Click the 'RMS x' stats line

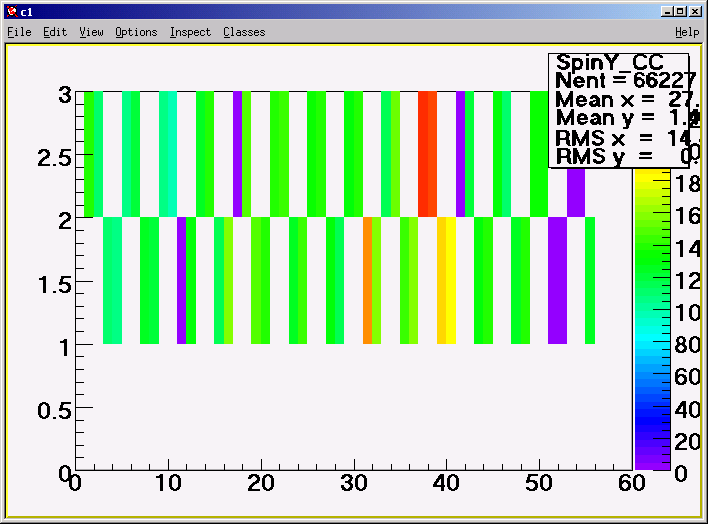click(x=627, y=138)
